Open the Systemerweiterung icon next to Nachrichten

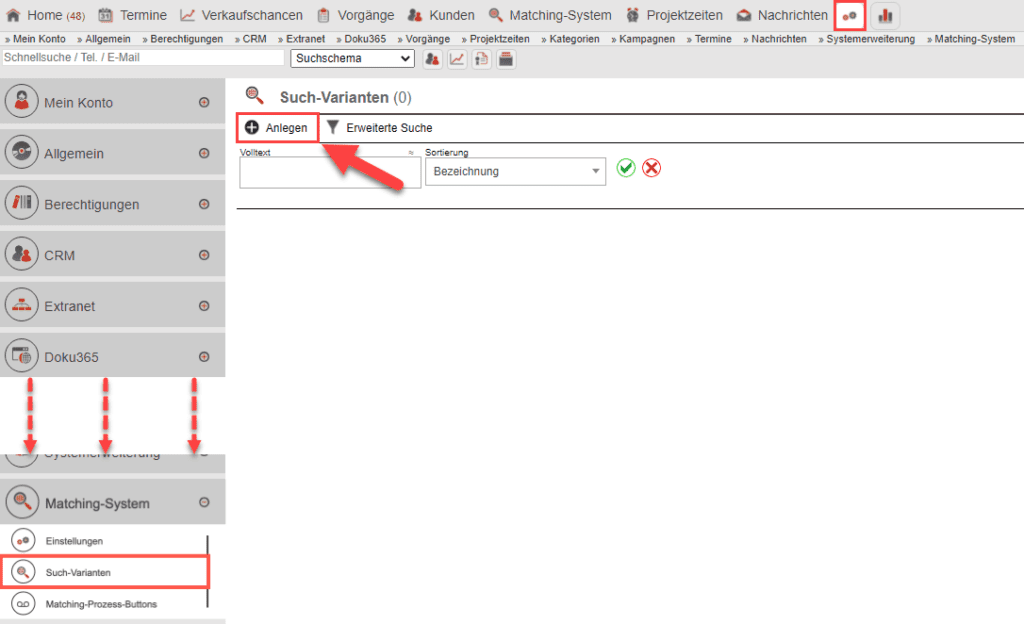pyautogui.click(x=851, y=15)
